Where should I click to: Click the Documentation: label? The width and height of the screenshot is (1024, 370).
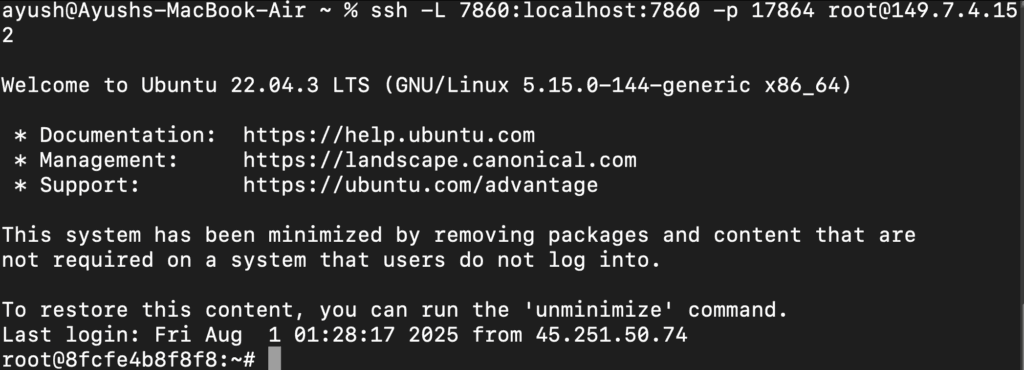[128, 135]
